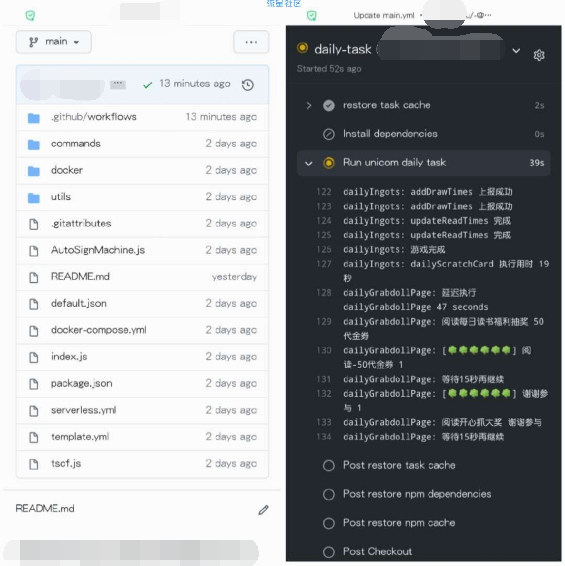Open tscf.js file
Image resolution: width=565 pixels, height=566 pixels.
pyautogui.click(x=66, y=463)
